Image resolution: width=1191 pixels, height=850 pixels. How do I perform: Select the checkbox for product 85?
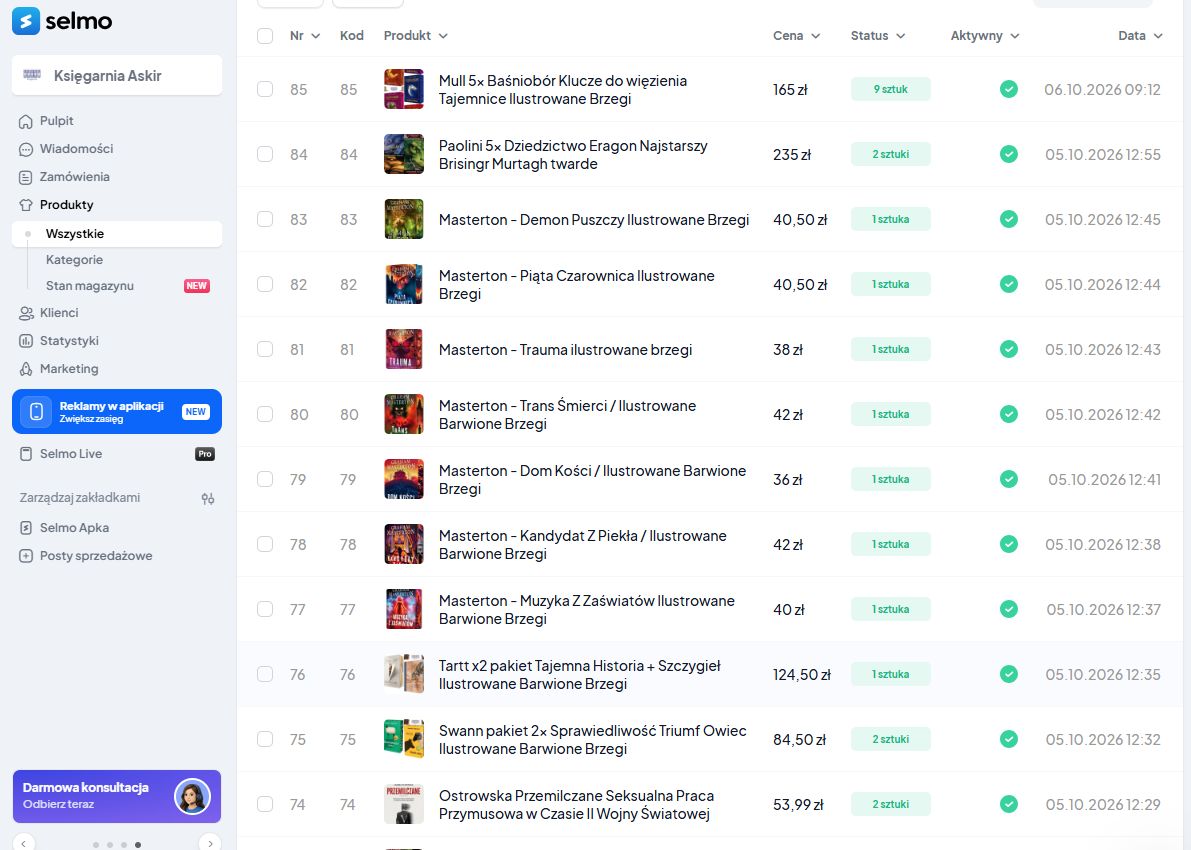coord(265,89)
